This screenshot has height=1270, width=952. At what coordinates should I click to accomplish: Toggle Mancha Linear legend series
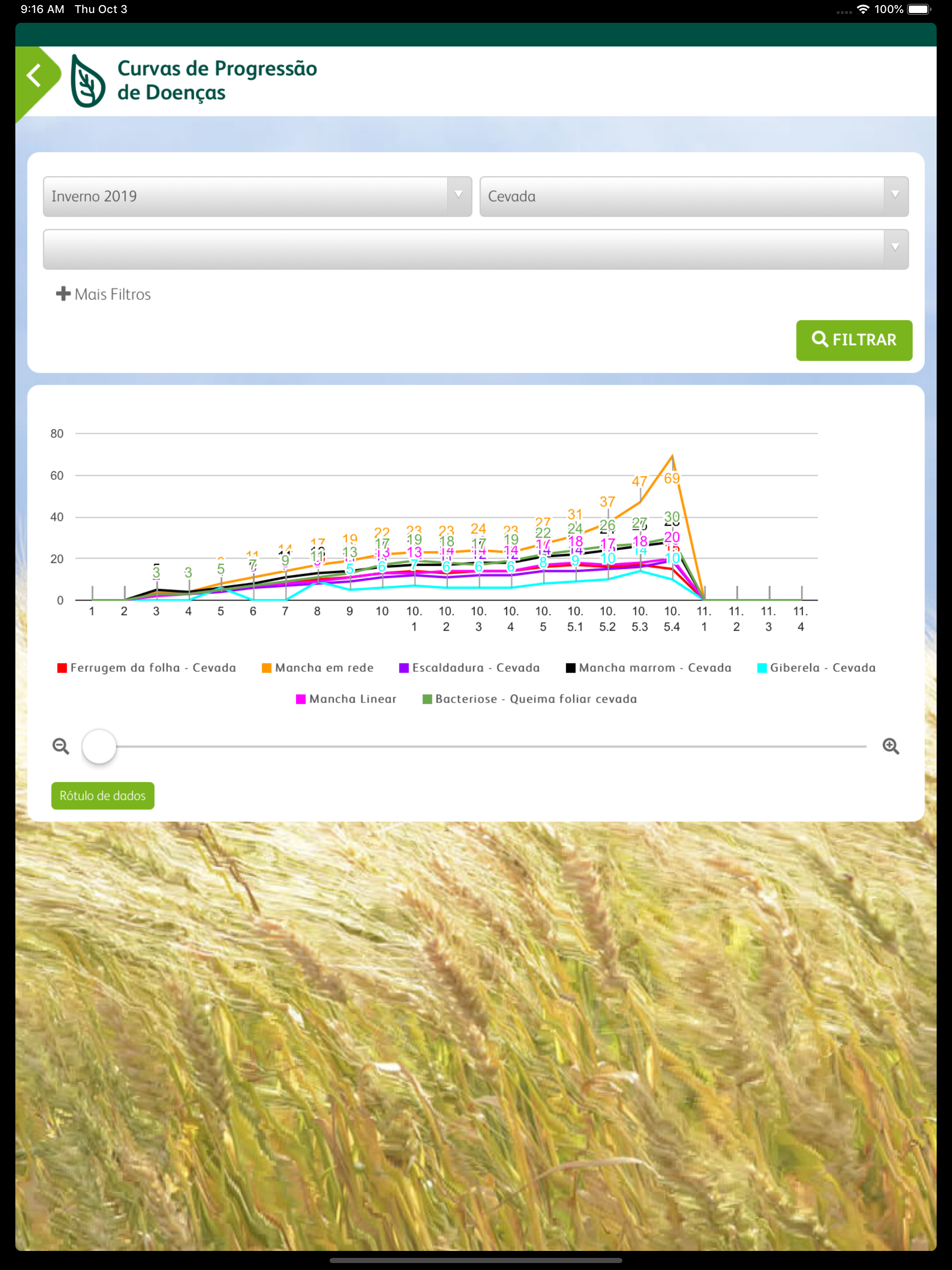346,699
